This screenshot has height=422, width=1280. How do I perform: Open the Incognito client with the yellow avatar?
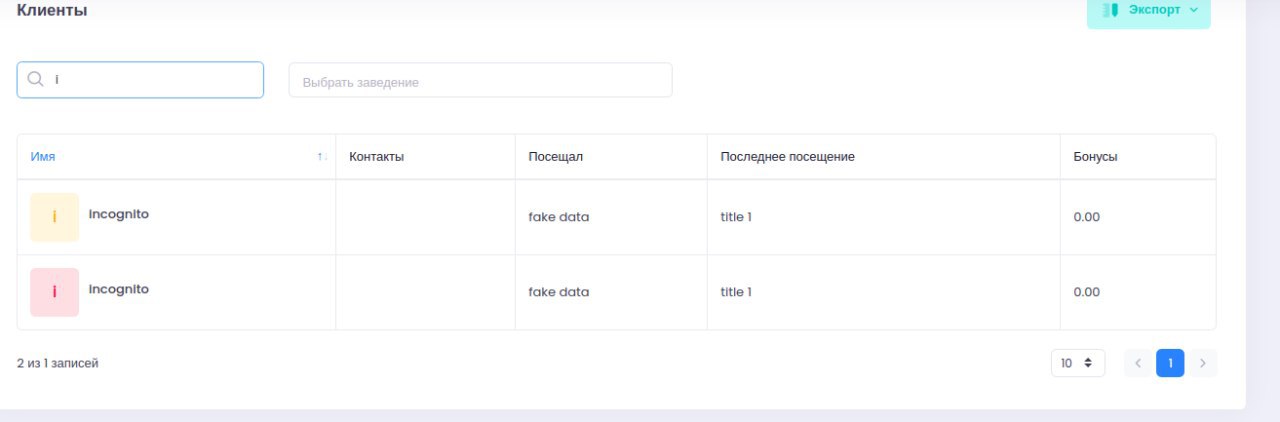point(119,214)
